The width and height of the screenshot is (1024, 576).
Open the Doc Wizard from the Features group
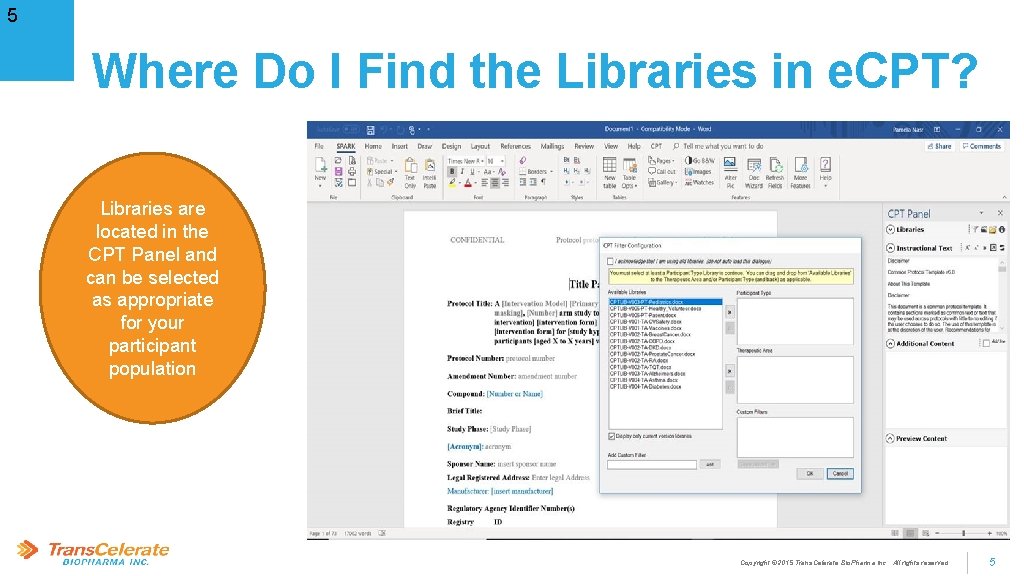[x=753, y=169]
